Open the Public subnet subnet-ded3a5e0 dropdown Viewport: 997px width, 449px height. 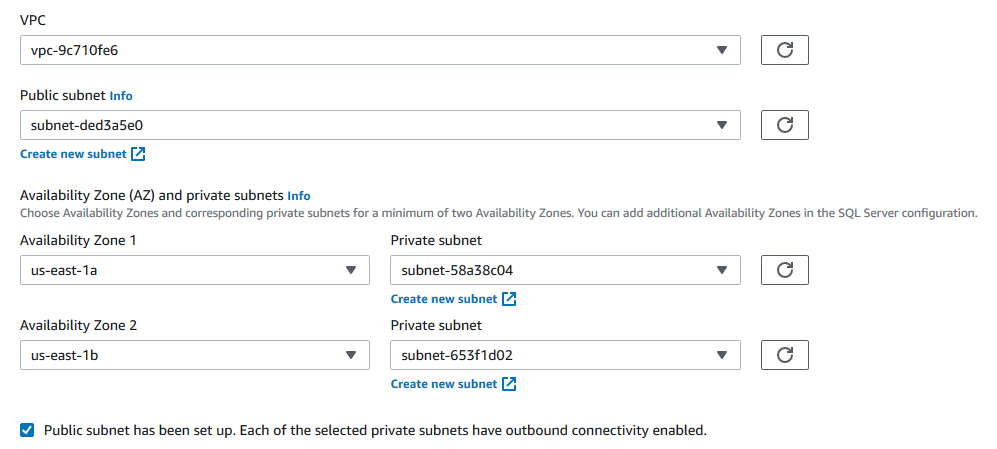point(380,125)
